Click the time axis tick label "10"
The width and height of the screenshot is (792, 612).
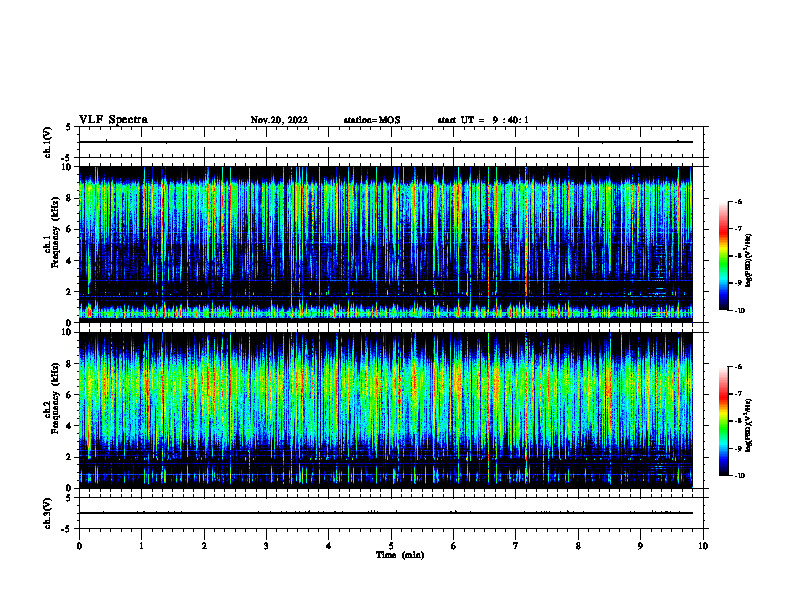click(x=703, y=546)
